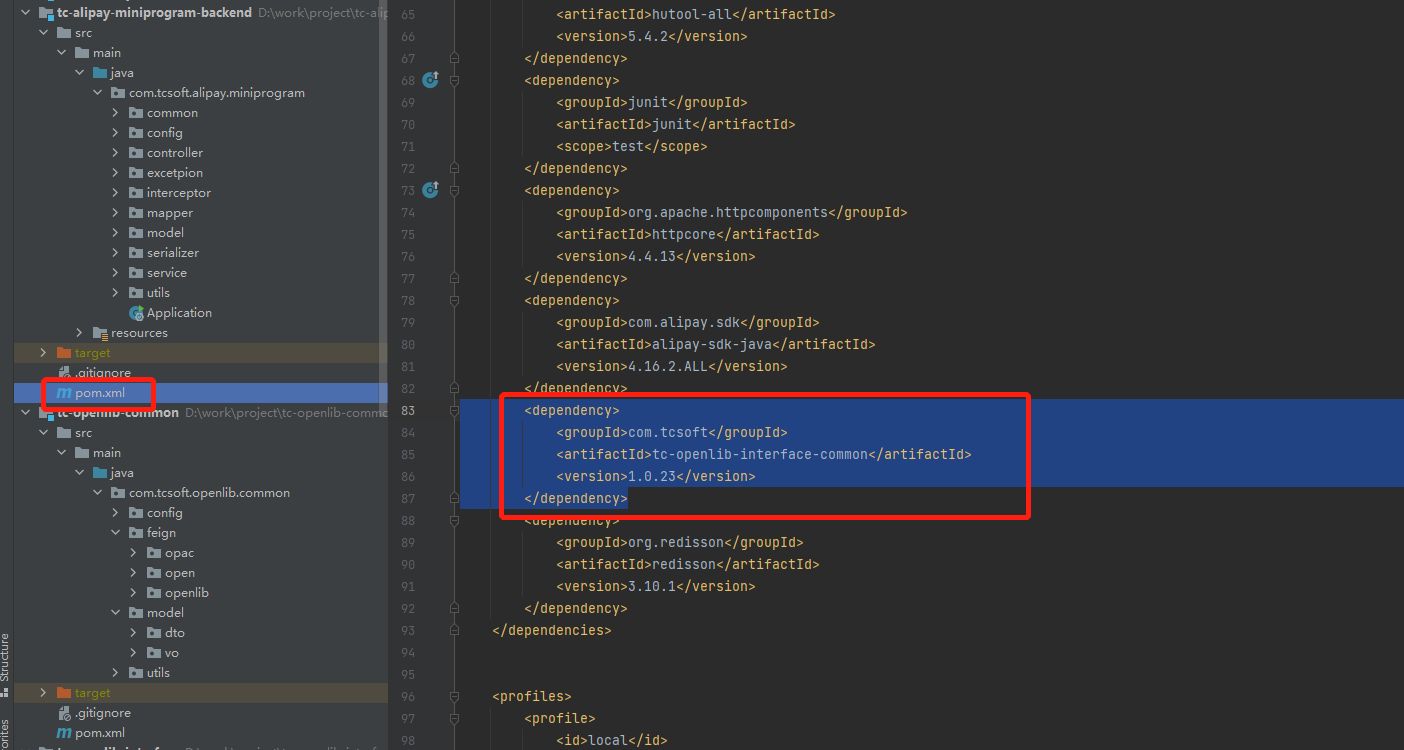Click the serializer package folder icon
The width and height of the screenshot is (1404, 750).
(x=136, y=253)
